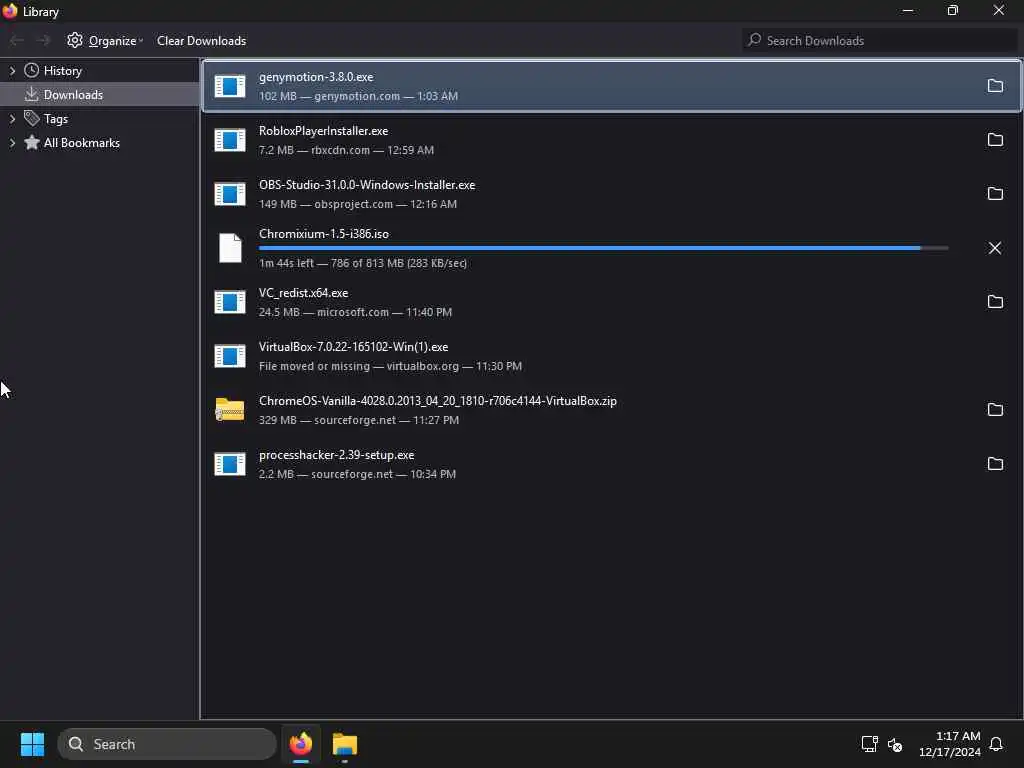This screenshot has width=1024, height=768.
Task: Click the ChromeOS-Vanilla zip folder icon
Action: coord(230,409)
